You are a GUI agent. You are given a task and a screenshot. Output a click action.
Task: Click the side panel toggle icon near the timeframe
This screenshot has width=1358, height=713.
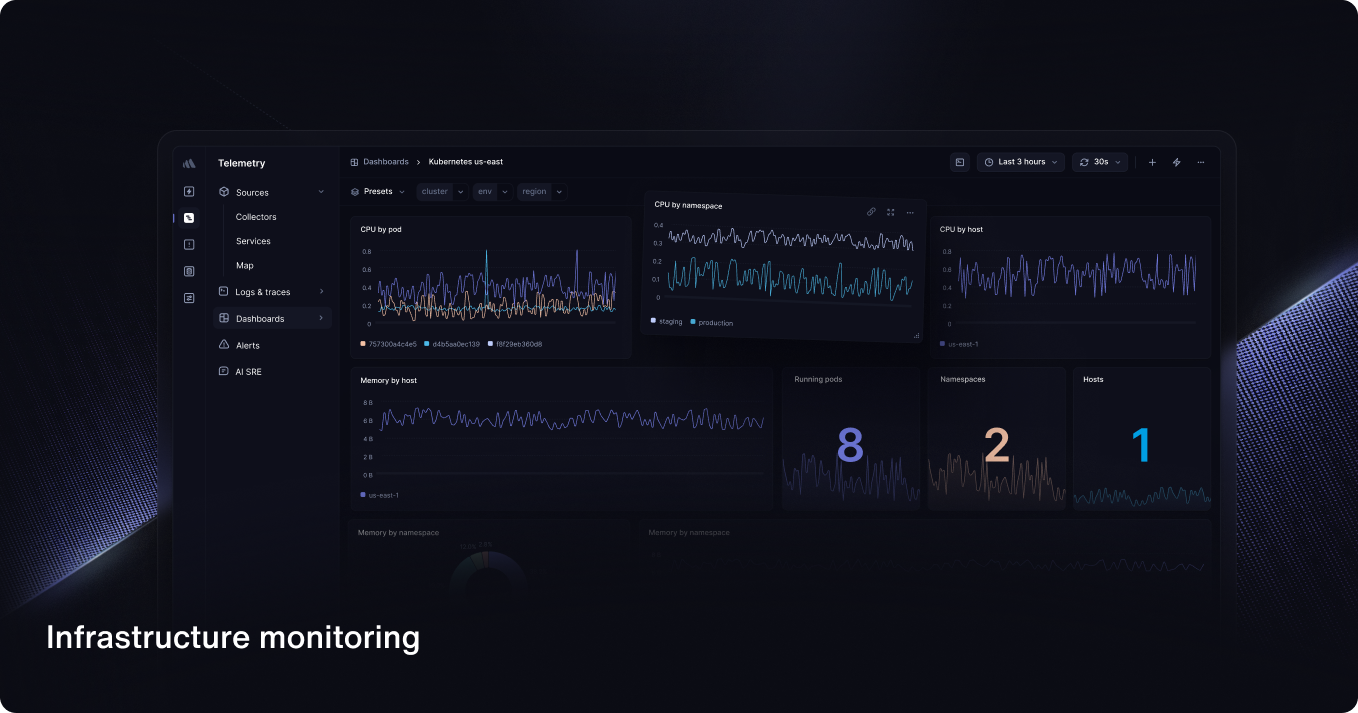[959, 161]
